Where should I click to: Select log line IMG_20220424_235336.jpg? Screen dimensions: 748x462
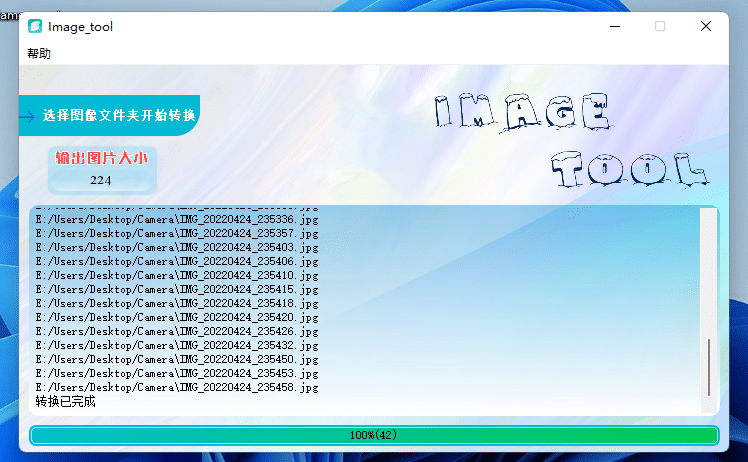(177, 219)
